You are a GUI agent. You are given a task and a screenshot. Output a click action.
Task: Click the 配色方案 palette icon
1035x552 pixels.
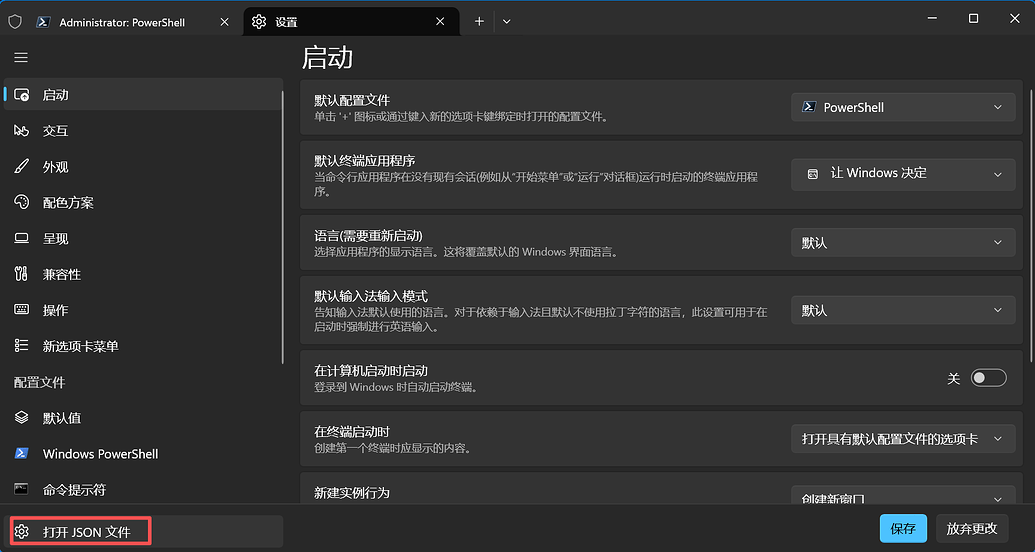click(x=21, y=202)
